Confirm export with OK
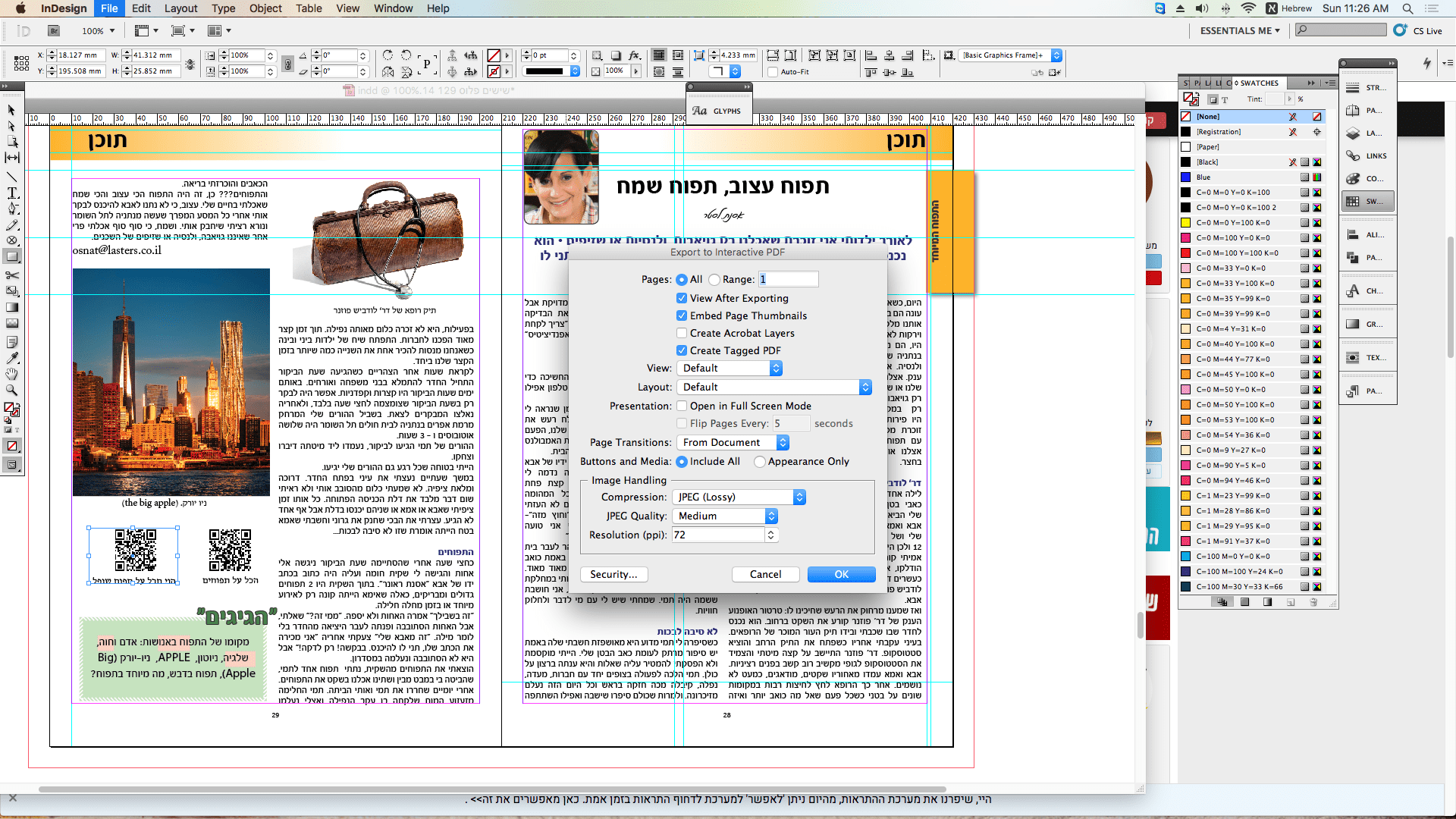The width and height of the screenshot is (1456, 819). [x=841, y=574]
